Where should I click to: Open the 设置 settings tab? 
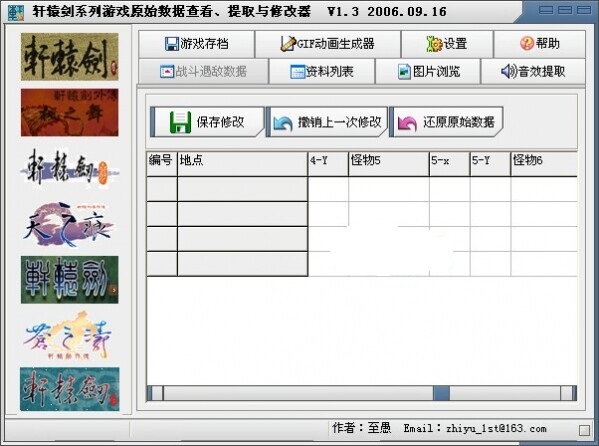[447, 44]
